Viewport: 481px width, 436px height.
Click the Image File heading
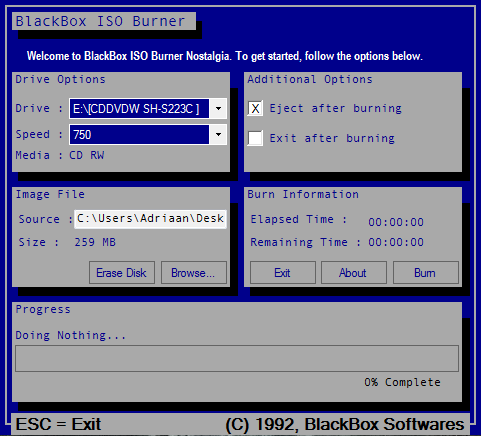(50, 194)
